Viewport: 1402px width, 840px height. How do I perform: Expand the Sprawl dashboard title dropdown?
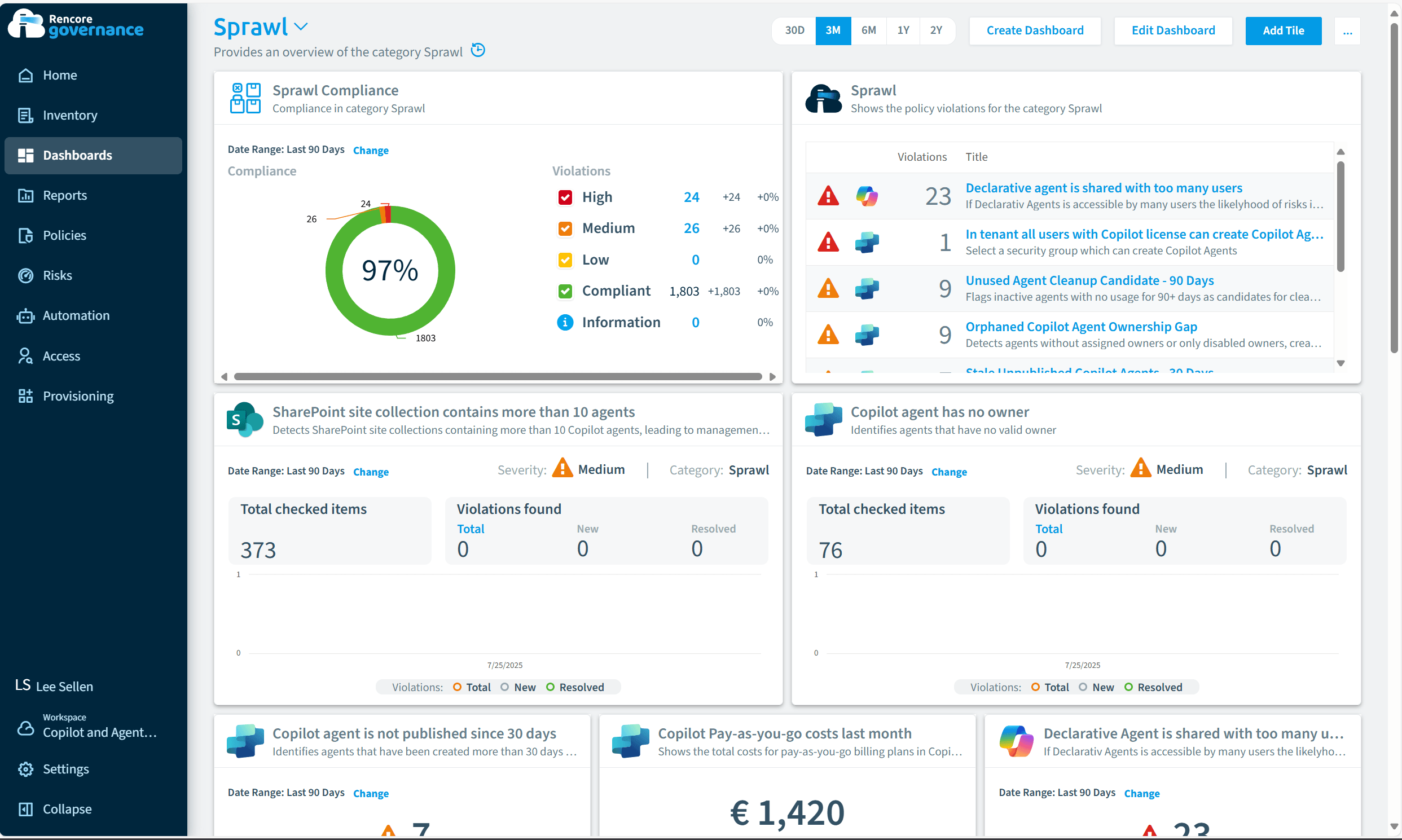coord(301,27)
